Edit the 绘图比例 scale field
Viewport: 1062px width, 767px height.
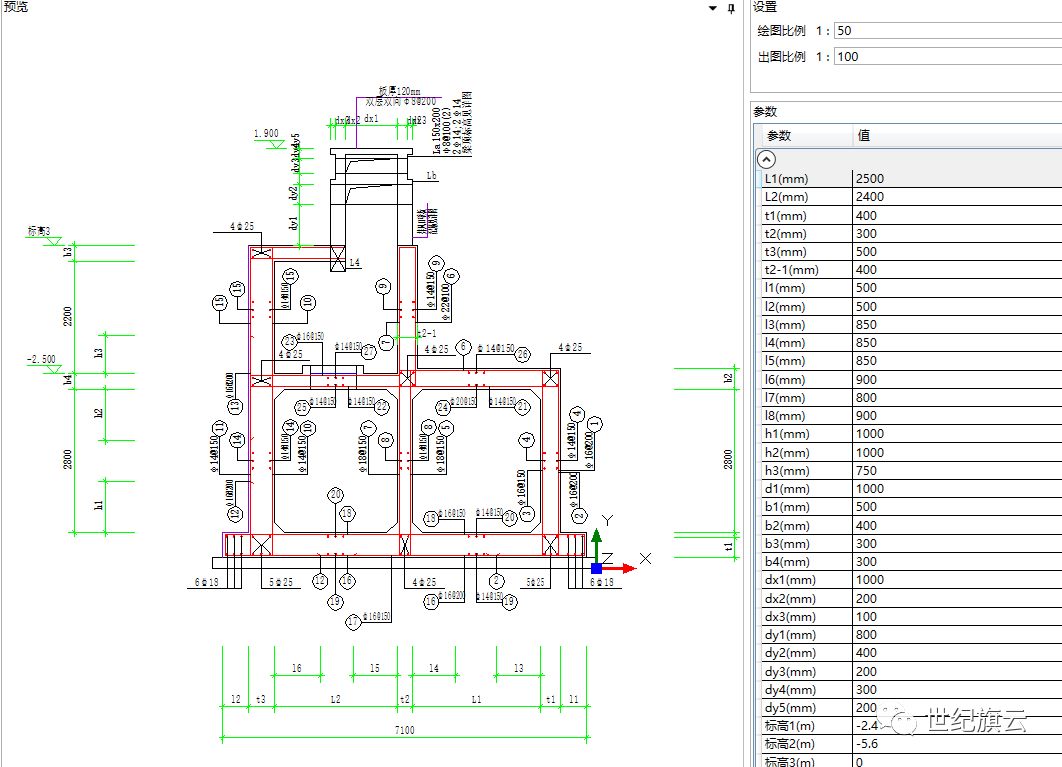(948, 30)
